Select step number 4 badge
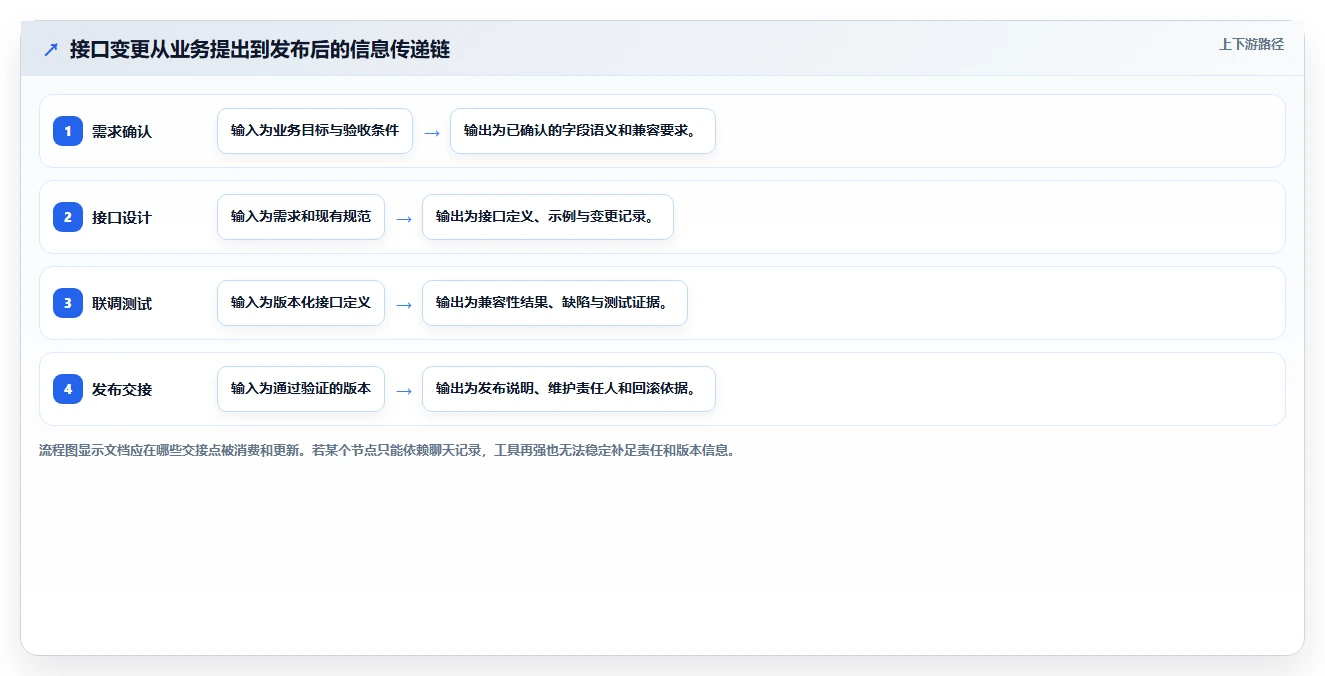Image resolution: width=1325 pixels, height=676 pixels. [x=68, y=389]
